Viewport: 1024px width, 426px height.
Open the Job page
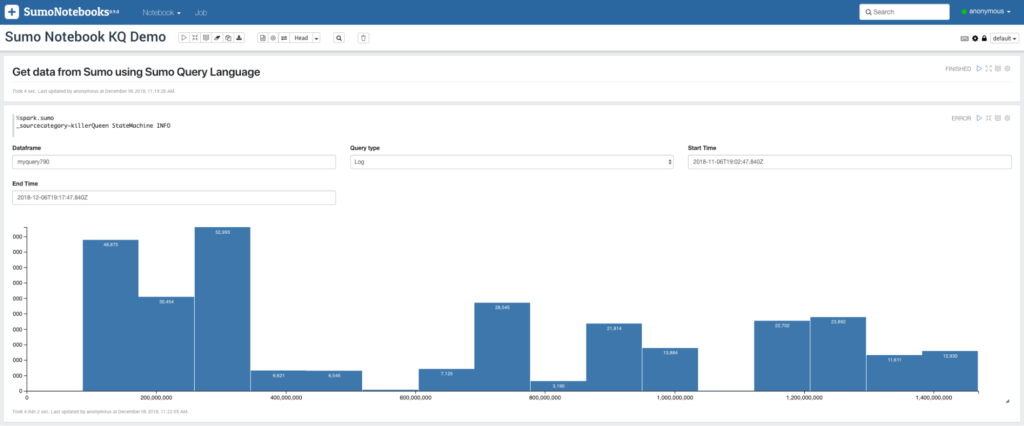point(201,12)
